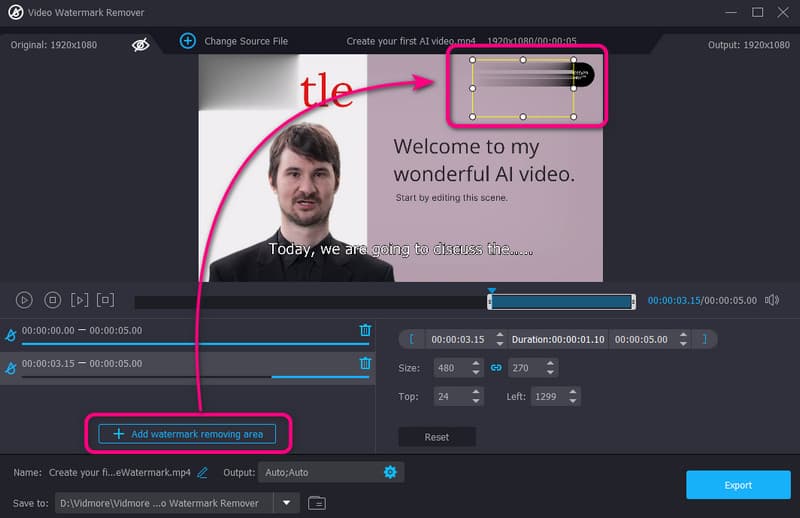This screenshot has width=800, height=518.
Task: Open output settings gear icon
Action: (390, 472)
